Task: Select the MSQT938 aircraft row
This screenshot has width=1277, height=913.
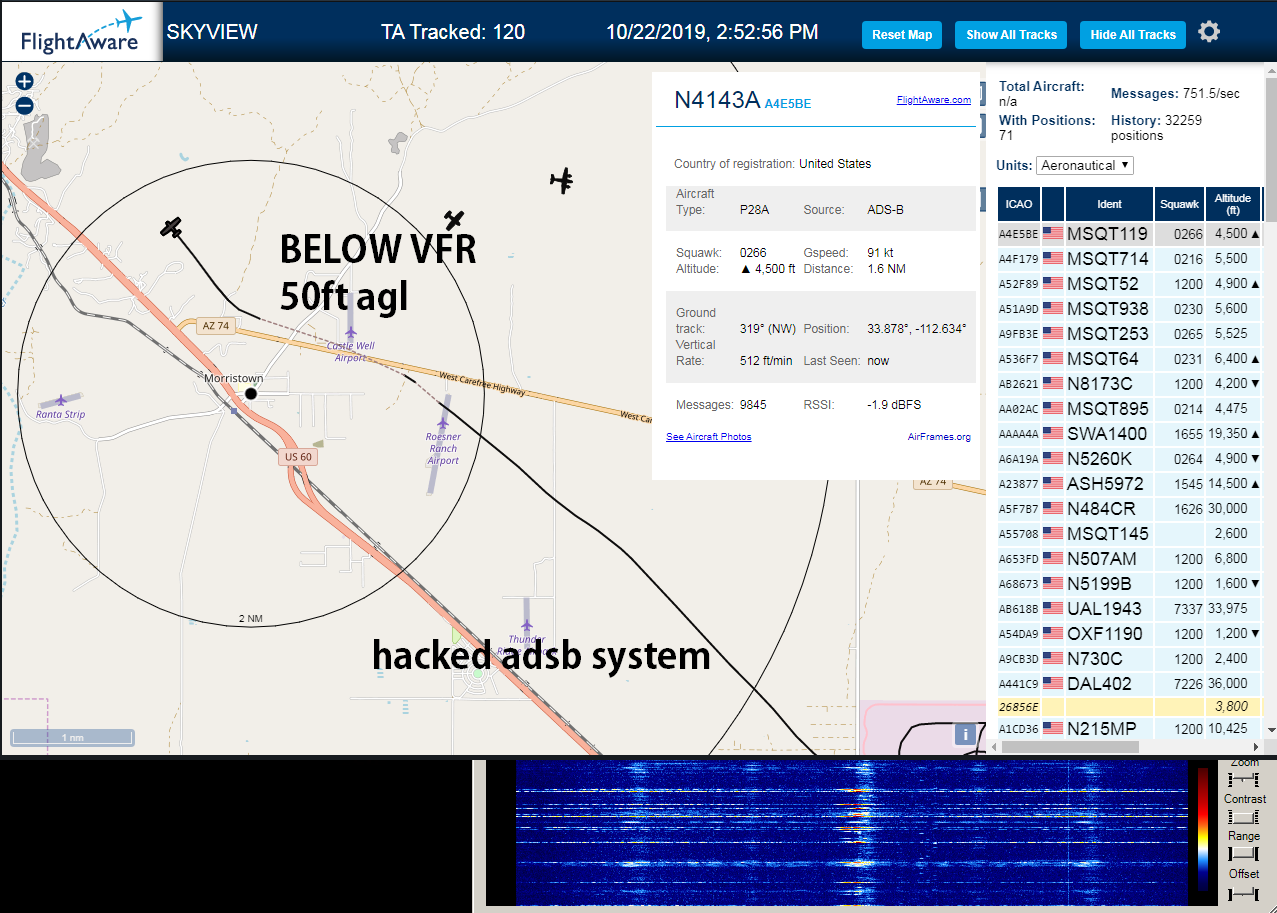Action: pyautogui.click(x=1130, y=309)
